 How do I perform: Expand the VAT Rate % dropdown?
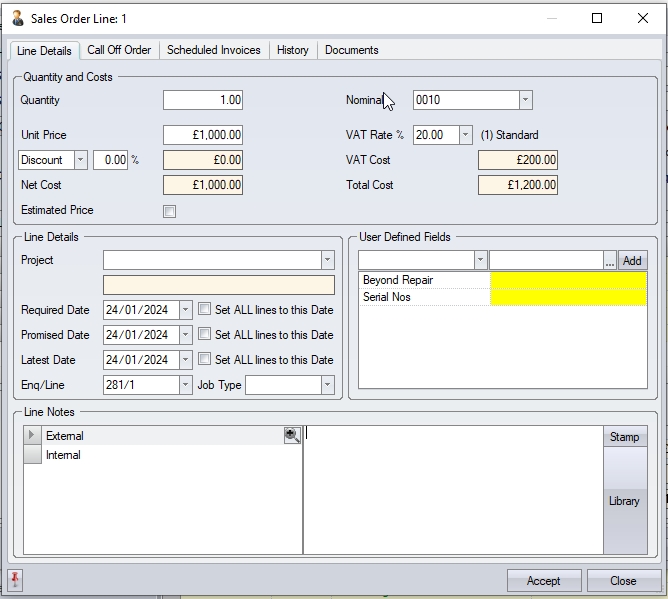465,135
